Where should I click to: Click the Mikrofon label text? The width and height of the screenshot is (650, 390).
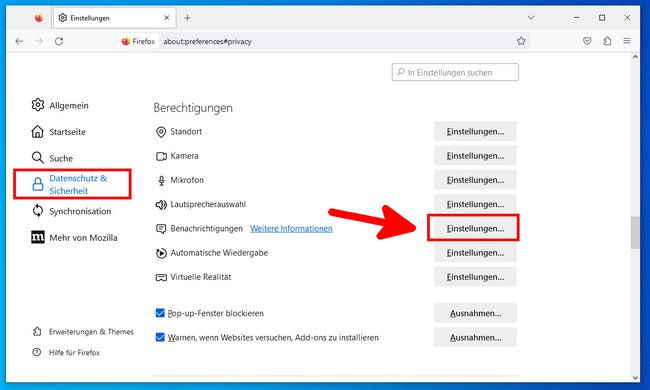[187, 180]
